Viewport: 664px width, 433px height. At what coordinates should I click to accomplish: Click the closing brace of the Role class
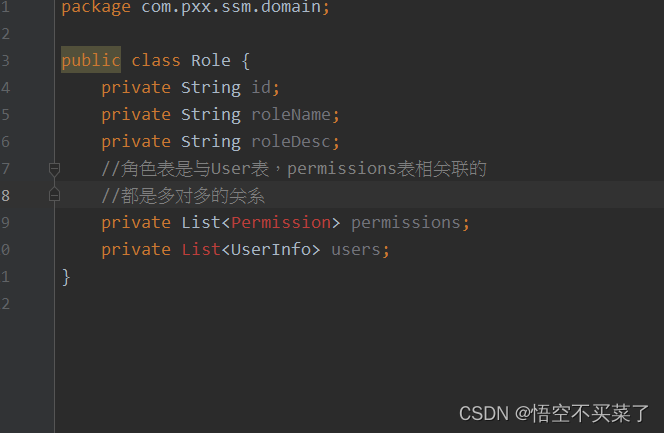click(66, 276)
